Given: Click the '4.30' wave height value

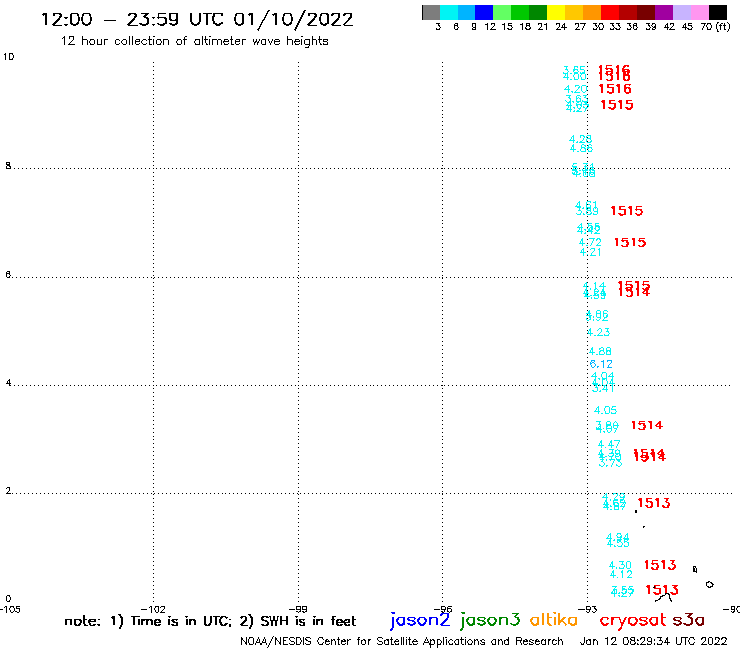Looking at the screenshot, I should pos(620,565).
